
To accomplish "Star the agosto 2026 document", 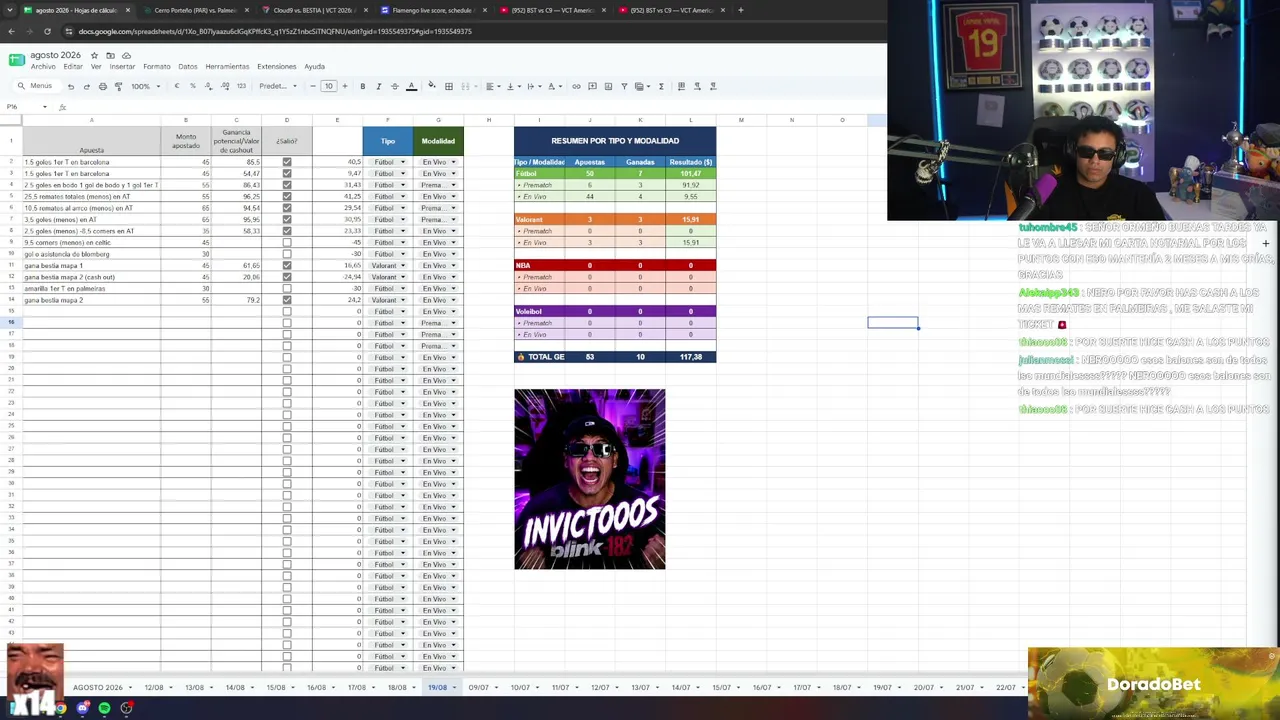I will (x=94, y=55).
